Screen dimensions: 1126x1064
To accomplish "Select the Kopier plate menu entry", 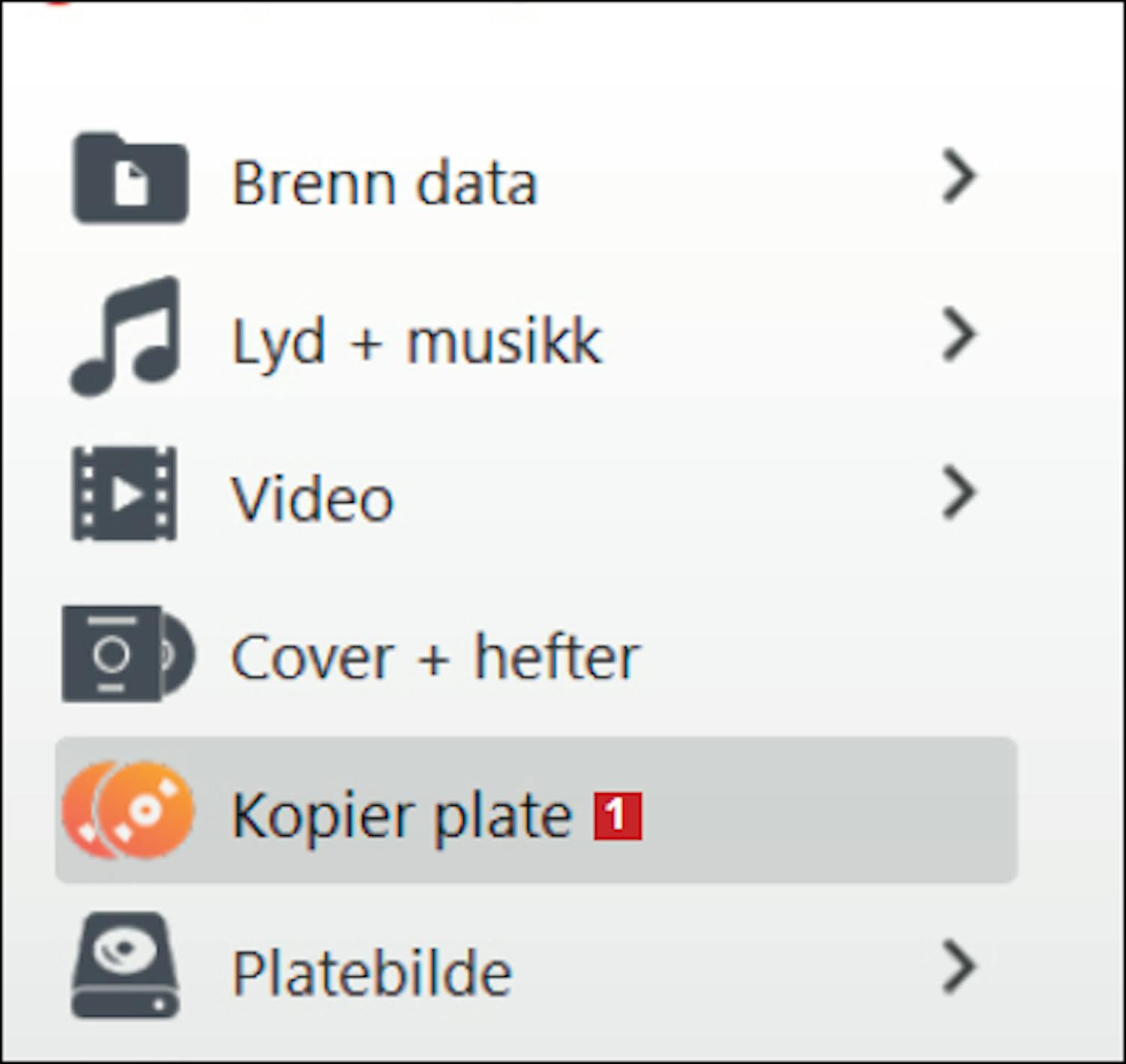I will click(402, 815).
